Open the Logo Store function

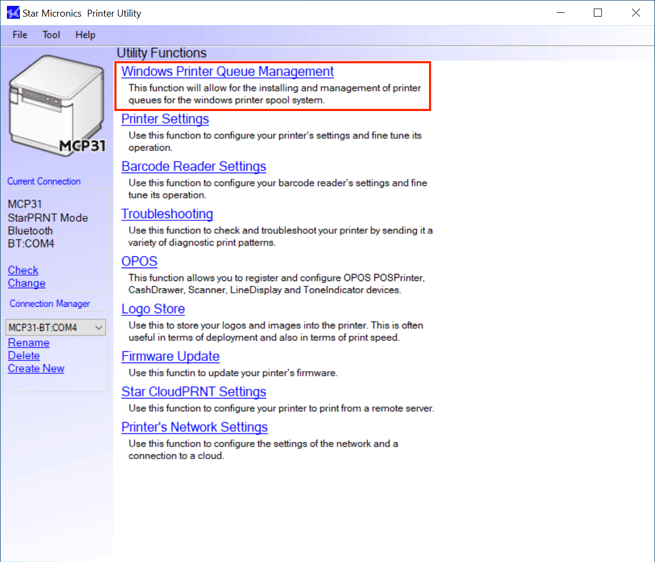(153, 309)
